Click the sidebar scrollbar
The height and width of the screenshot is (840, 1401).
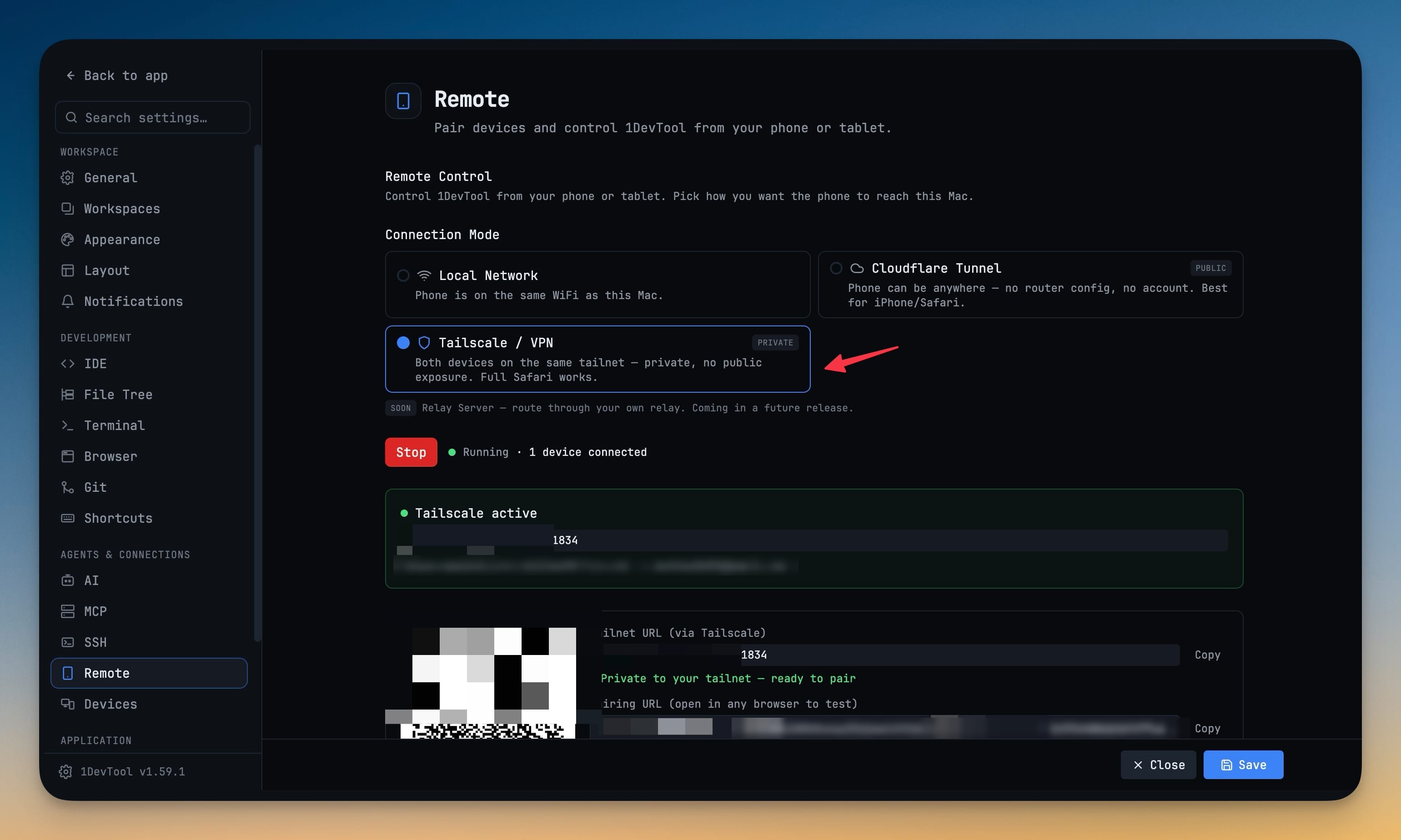pyautogui.click(x=258, y=393)
